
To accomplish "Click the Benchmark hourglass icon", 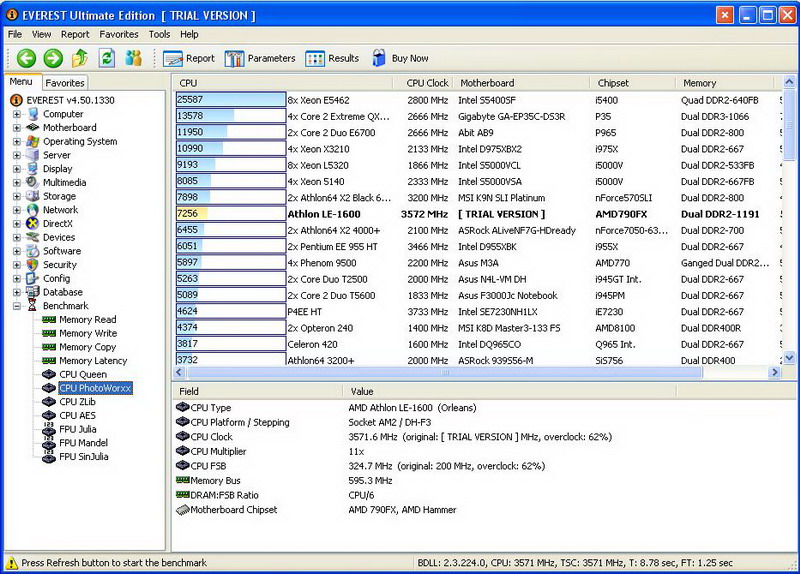I will [x=33, y=306].
